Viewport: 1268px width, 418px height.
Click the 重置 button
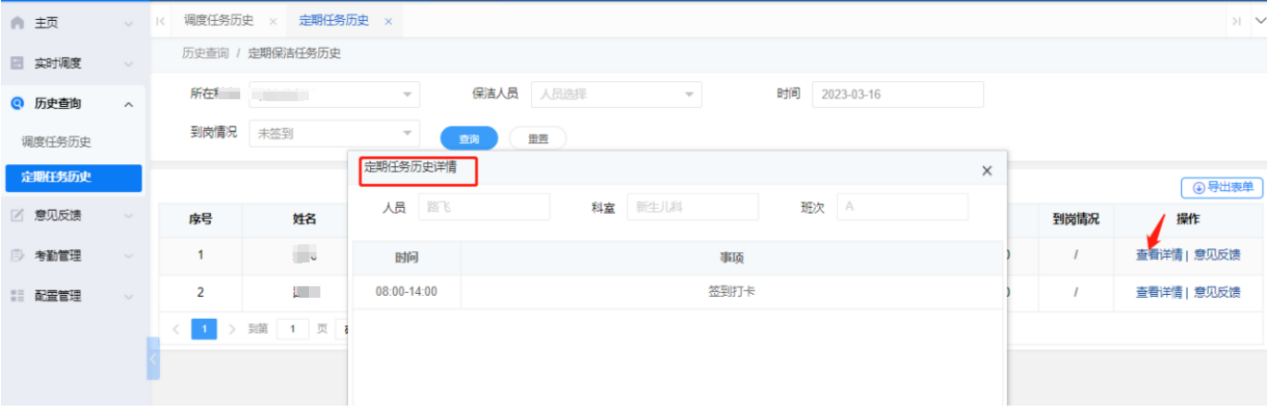coord(537,139)
